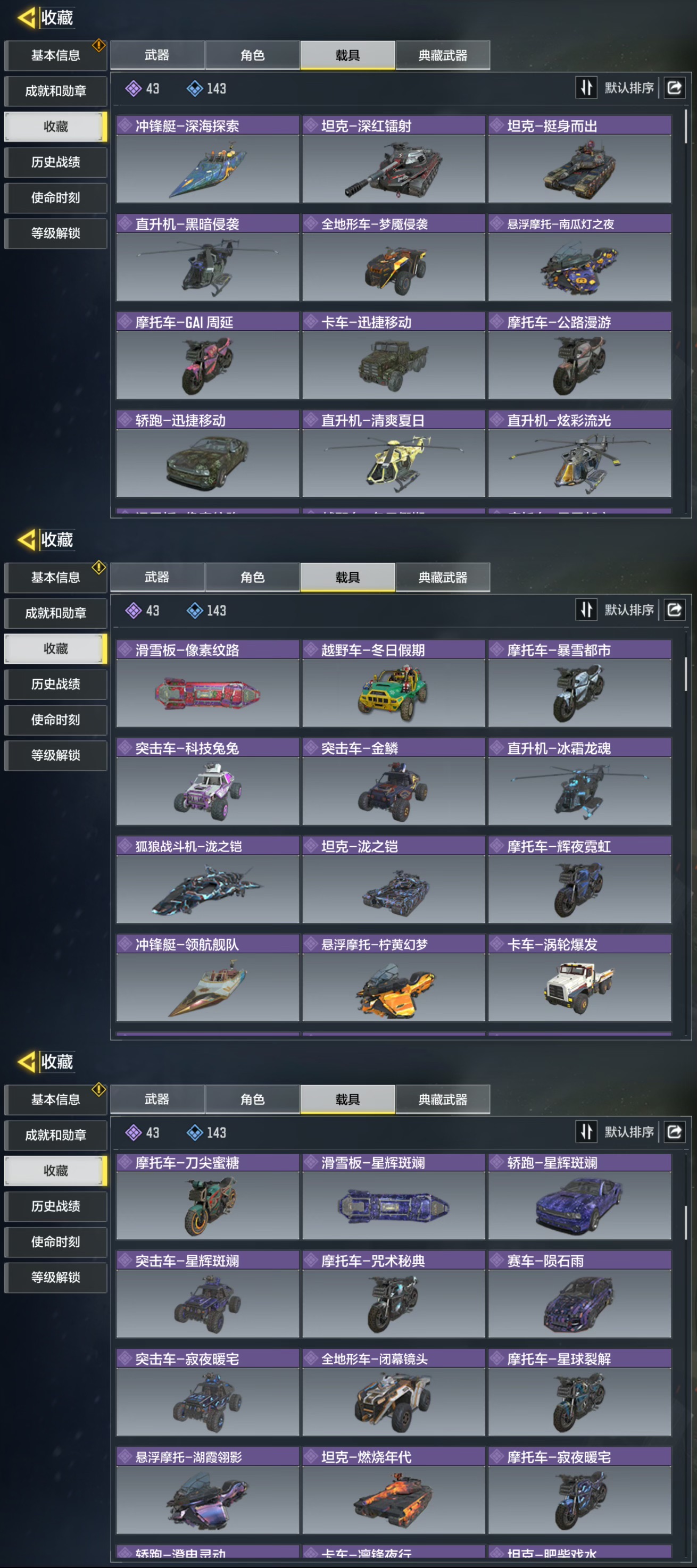The height and width of the screenshot is (1568, 697).
Task: Select the 滑雪板-像素纹路 red snowboard image
Action: 208,693
